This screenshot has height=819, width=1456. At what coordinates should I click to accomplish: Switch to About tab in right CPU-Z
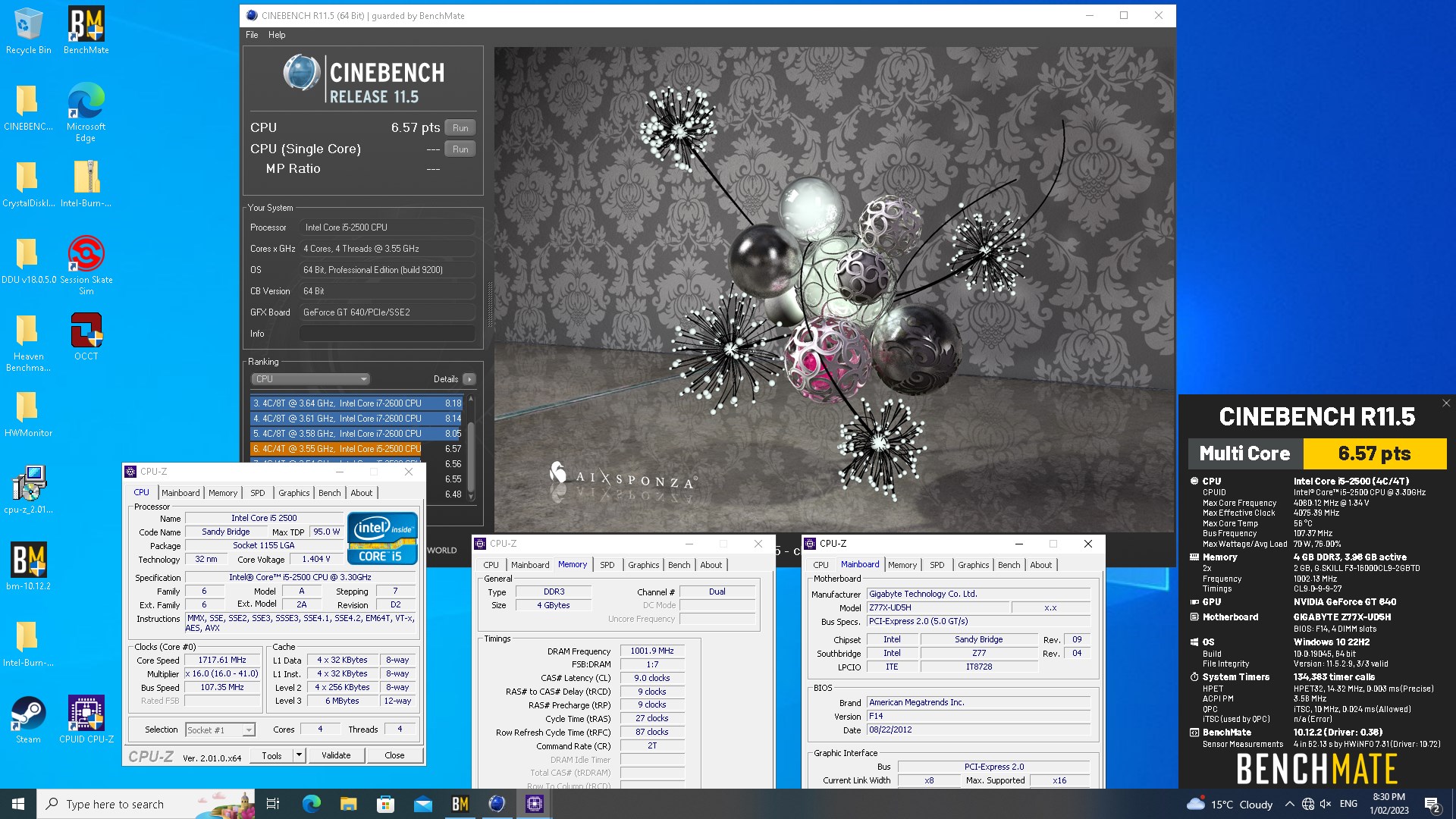[x=1041, y=565]
